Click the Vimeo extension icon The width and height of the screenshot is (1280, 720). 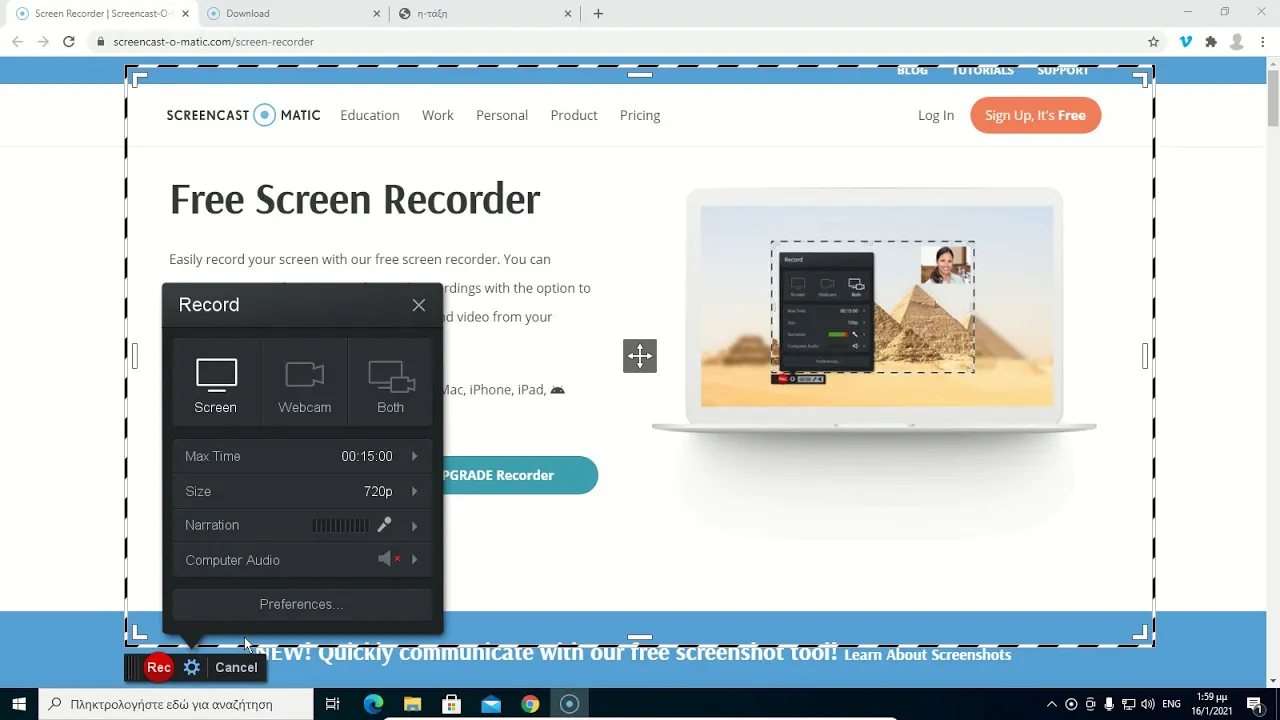[x=1186, y=42]
